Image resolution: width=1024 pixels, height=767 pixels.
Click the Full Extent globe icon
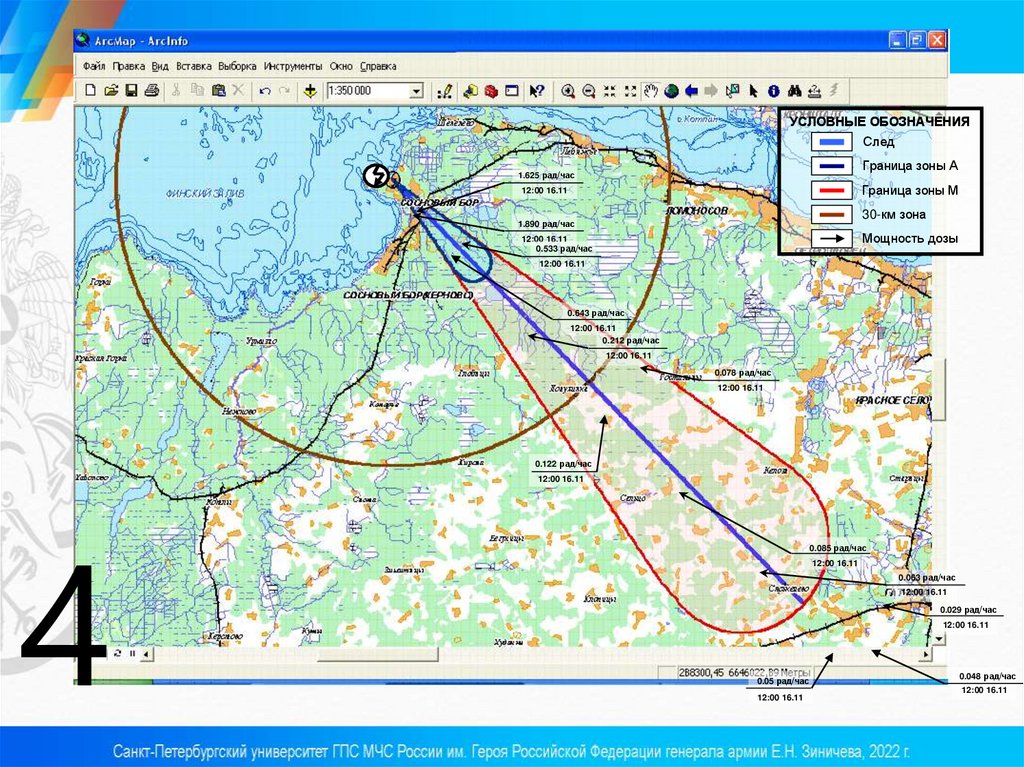[671, 91]
